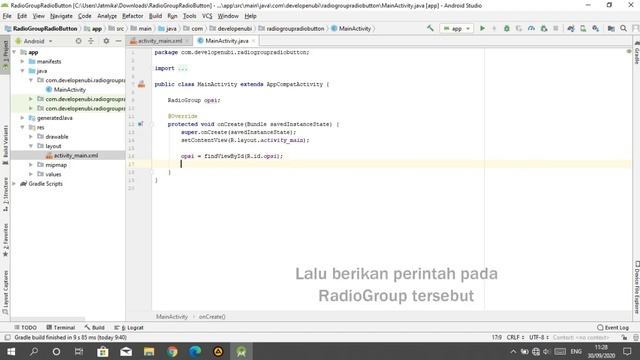This screenshot has height=360, width=640.
Task: Expand the values folder
Action: (x=31, y=174)
